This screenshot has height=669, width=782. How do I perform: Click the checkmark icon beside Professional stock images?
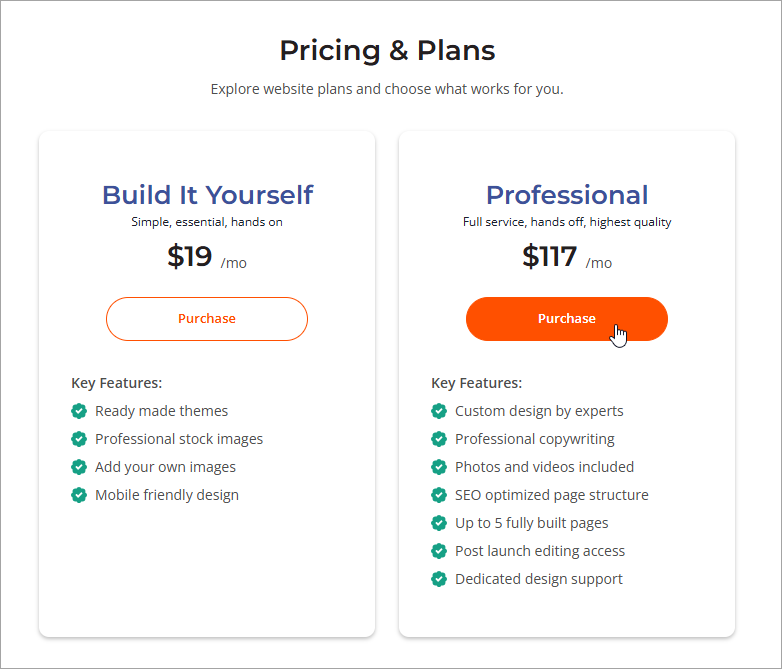(x=79, y=439)
